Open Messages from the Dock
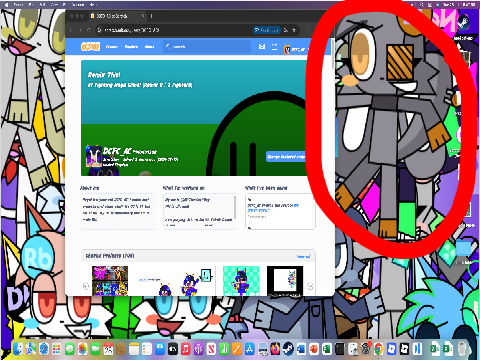This screenshot has height=360, width=480. click(69, 349)
